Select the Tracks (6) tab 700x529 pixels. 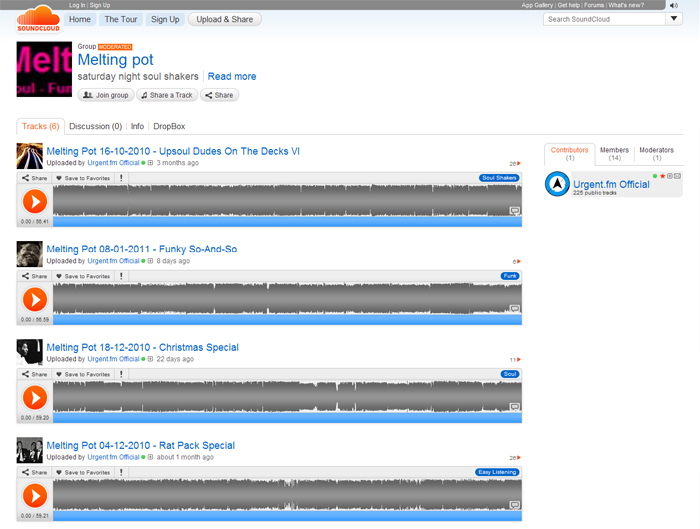point(41,126)
